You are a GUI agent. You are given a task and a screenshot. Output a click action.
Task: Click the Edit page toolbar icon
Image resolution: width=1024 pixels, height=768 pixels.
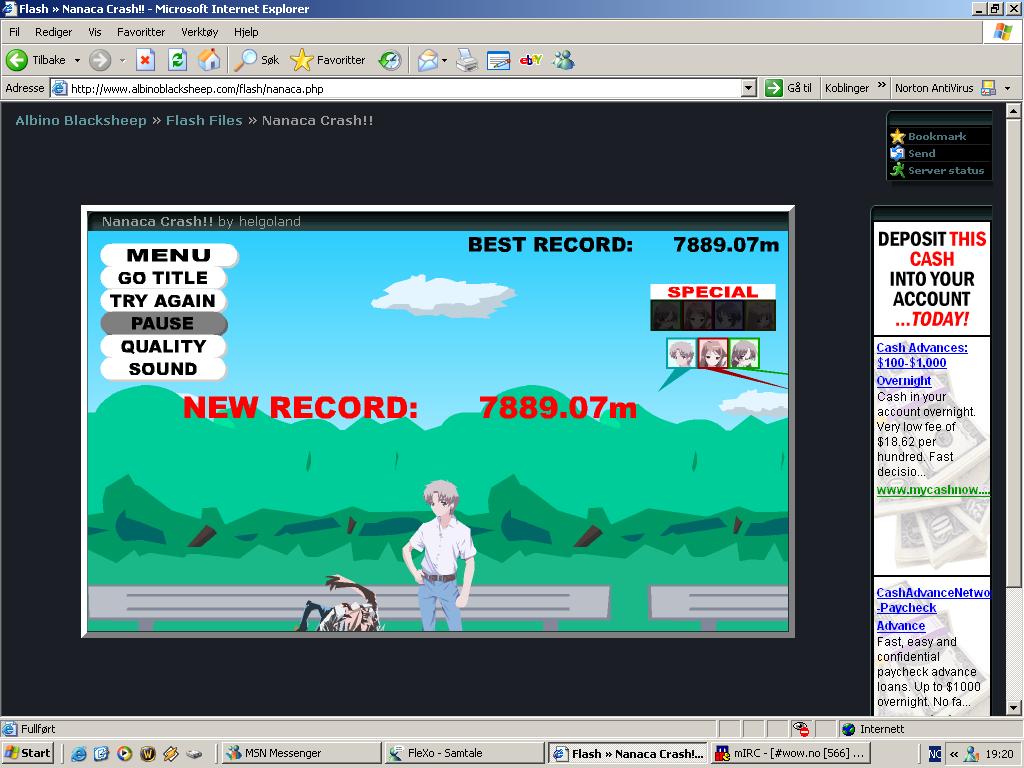tap(498, 60)
